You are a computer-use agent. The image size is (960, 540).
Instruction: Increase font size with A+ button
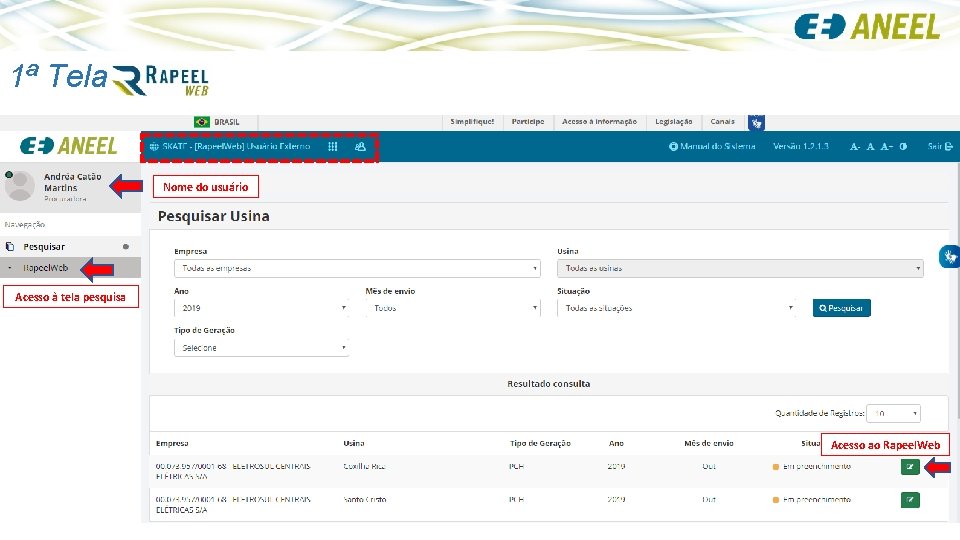coord(887,146)
